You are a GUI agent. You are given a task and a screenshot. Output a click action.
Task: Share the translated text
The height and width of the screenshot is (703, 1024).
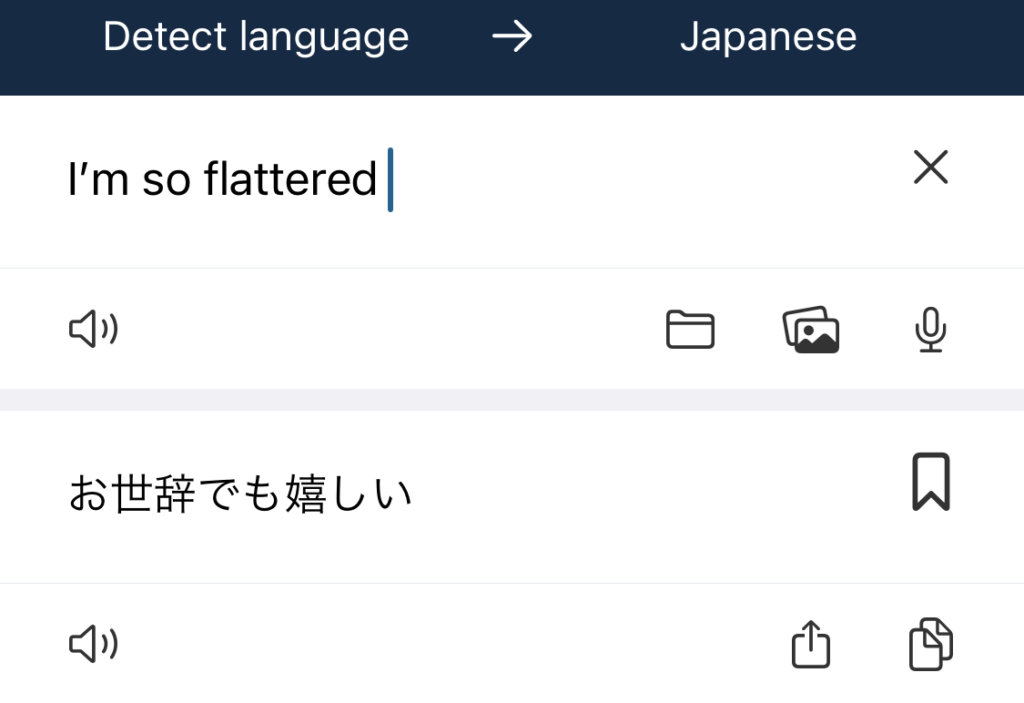click(x=811, y=645)
